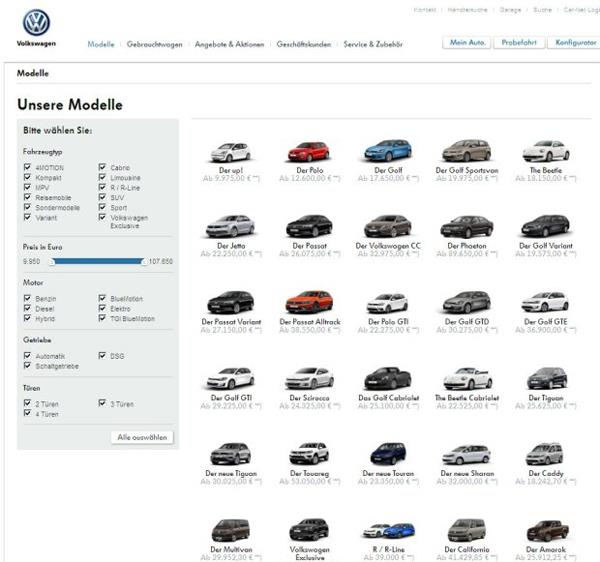The height and width of the screenshot is (562, 600).
Task: Toggle the DSG transmission checkbox
Action: tap(102, 355)
